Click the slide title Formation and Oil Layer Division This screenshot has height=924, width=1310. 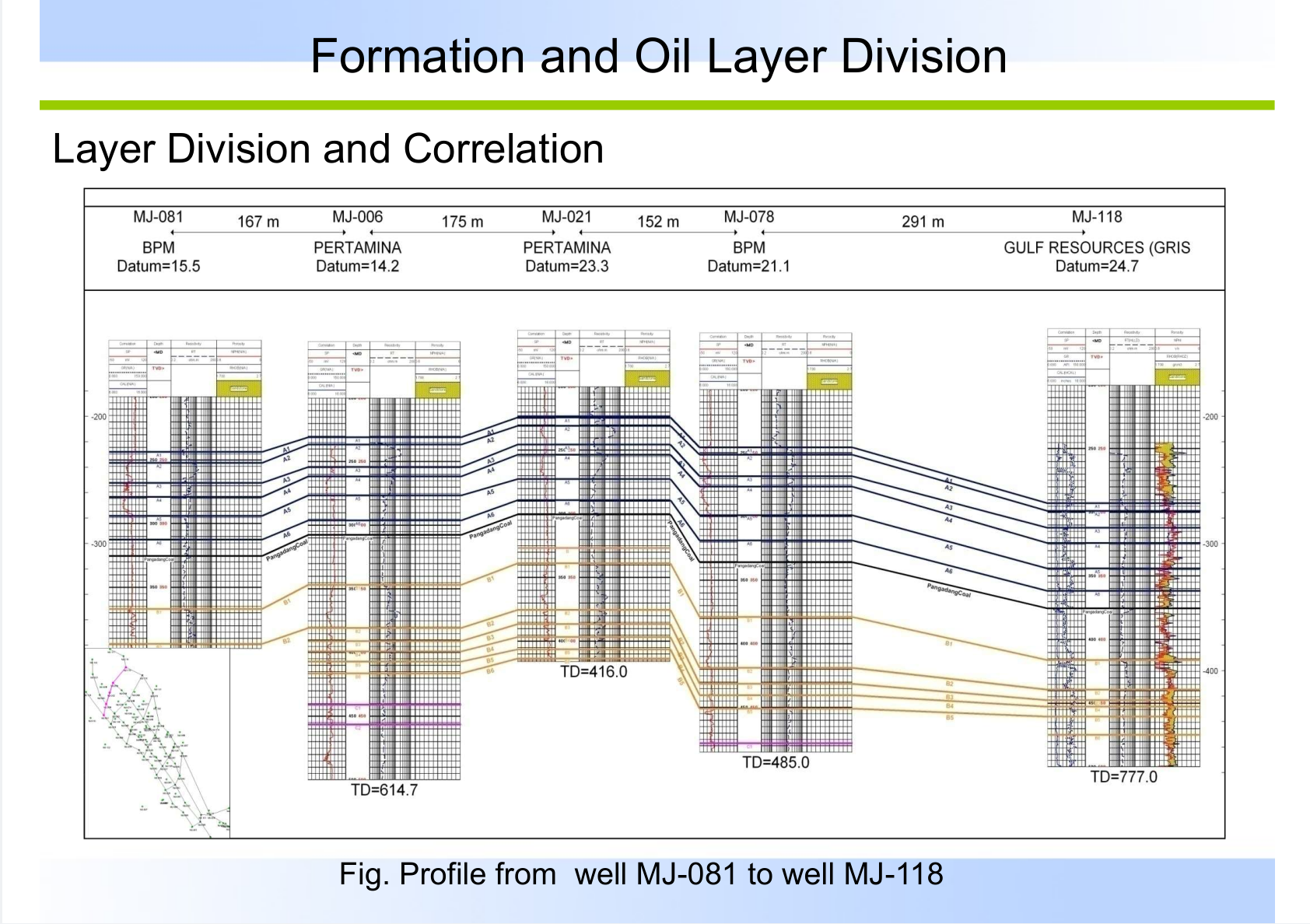pyautogui.click(x=658, y=56)
